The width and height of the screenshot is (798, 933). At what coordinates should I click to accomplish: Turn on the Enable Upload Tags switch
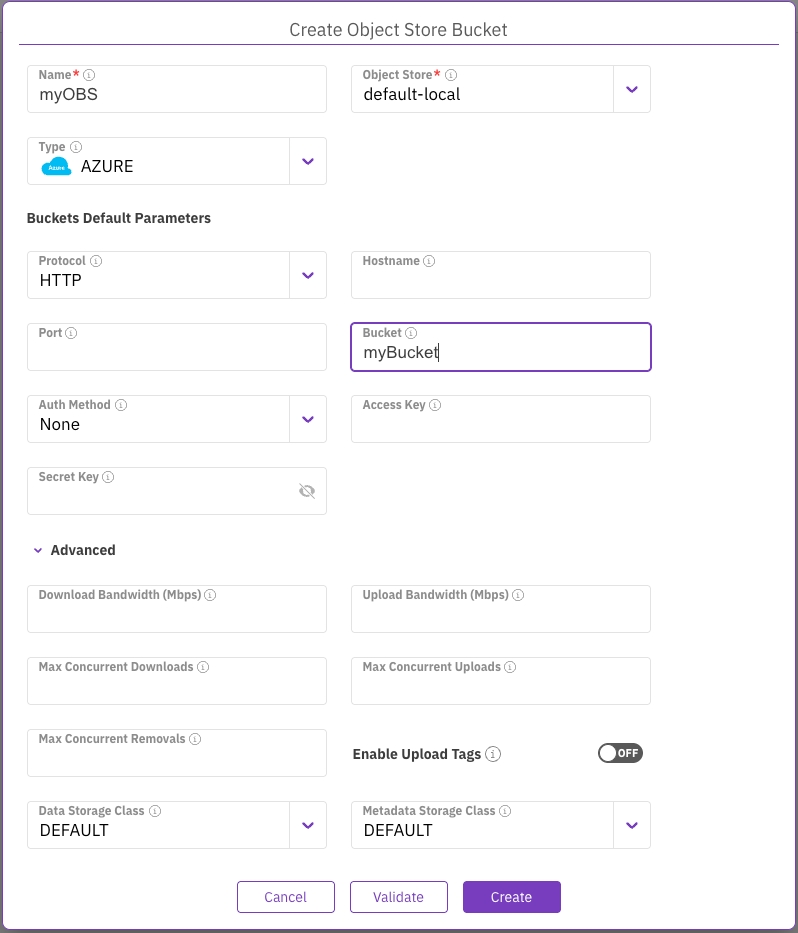pyautogui.click(x=620, y=753)
